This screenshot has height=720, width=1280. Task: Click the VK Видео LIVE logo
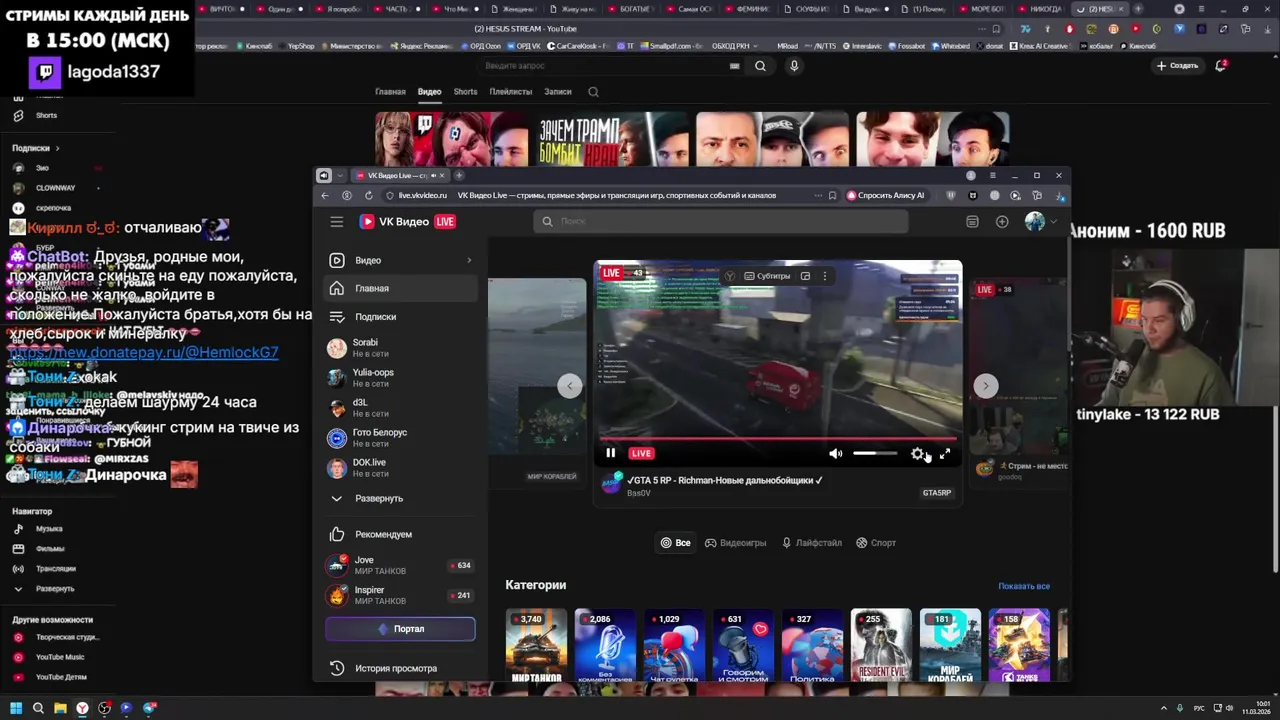407,222
